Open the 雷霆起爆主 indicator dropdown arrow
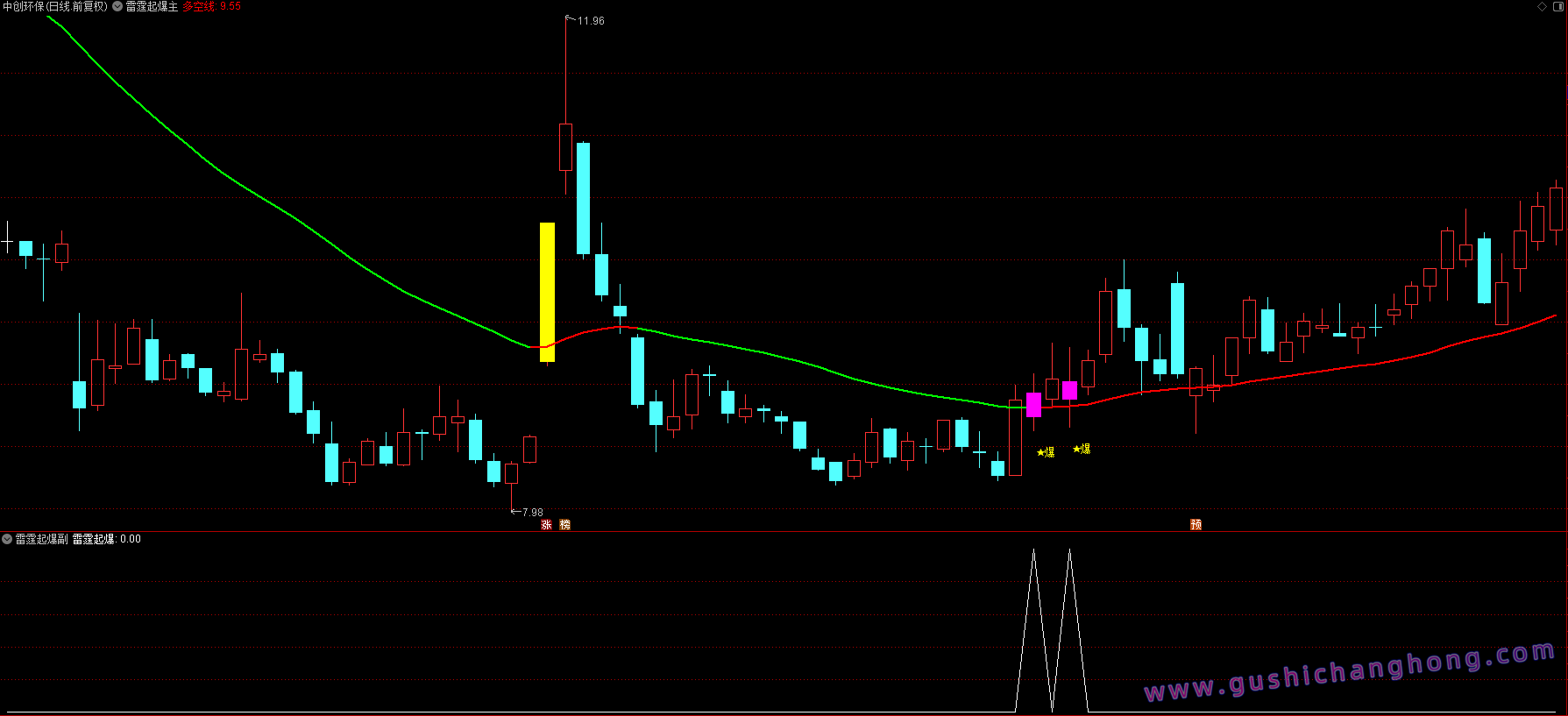This screenshot has width=1568, height=716. 117,6
